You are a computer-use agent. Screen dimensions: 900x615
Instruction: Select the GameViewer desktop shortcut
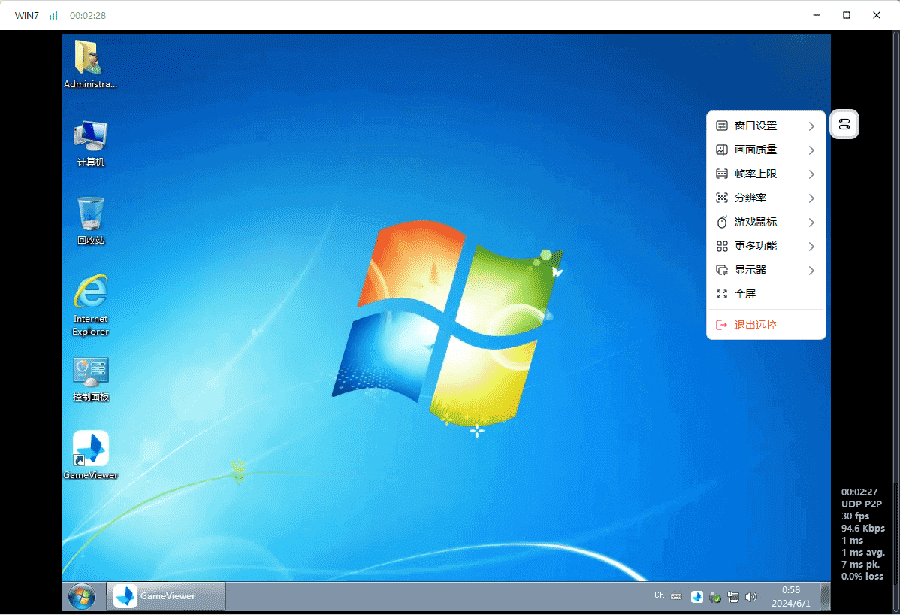[91, 455]
